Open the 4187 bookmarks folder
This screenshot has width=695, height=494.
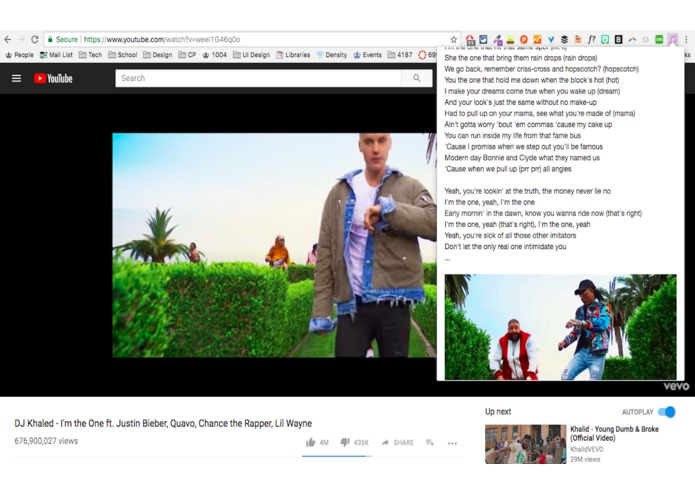pyautogui.click(x=400, y=55)
